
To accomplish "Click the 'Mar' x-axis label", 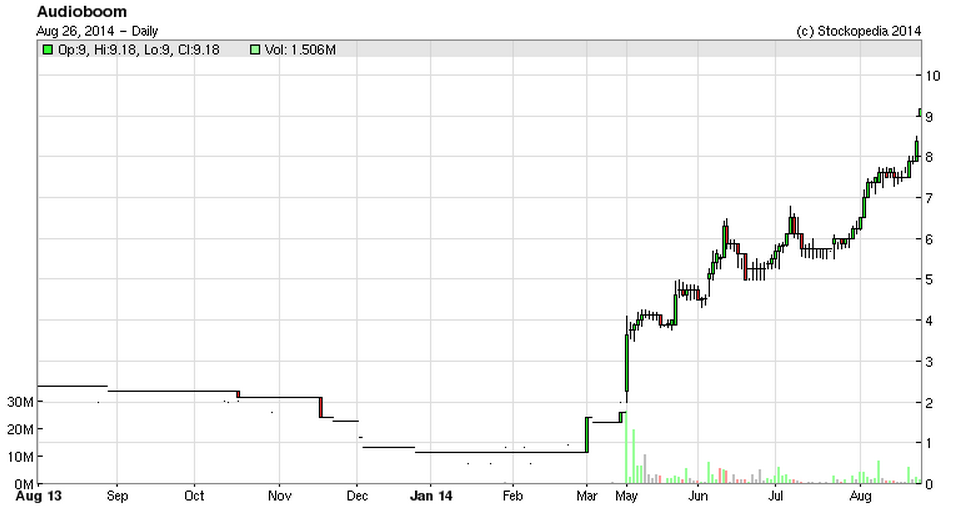I will pos(587,496).
